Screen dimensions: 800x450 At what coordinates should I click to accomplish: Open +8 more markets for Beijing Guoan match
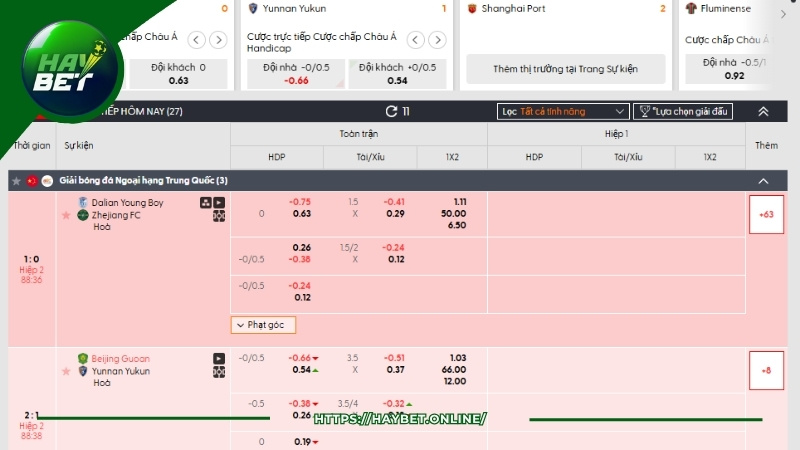tap(766, 370)
